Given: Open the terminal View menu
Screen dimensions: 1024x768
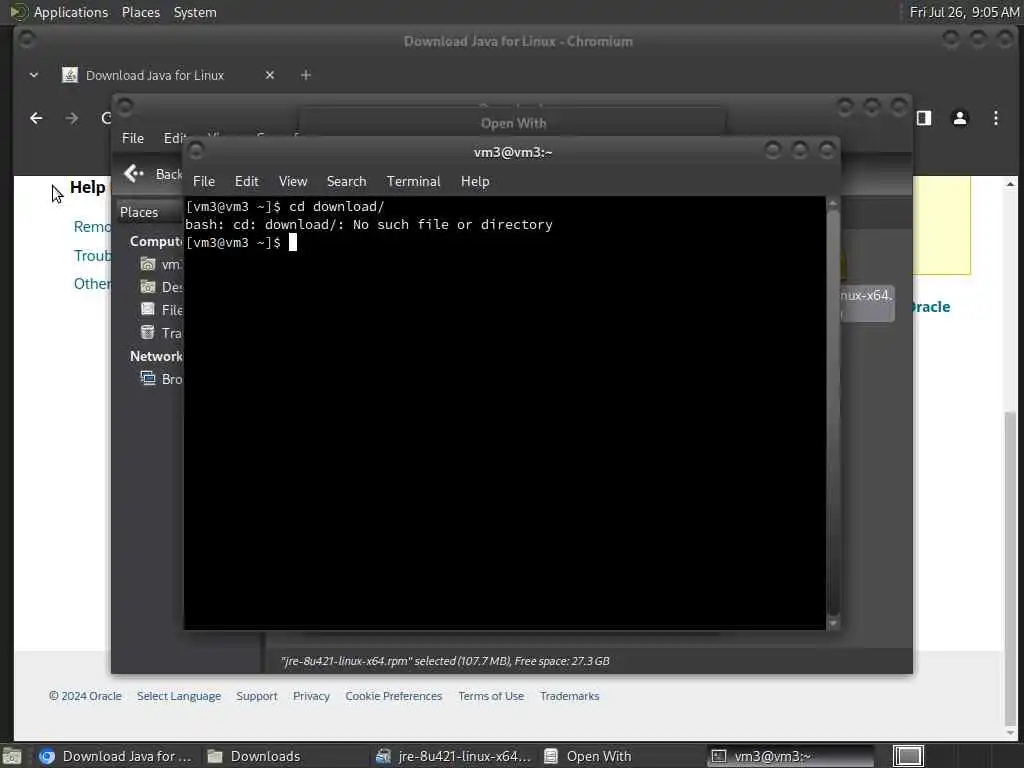Looking at the screenshot, I should [293, 182].
